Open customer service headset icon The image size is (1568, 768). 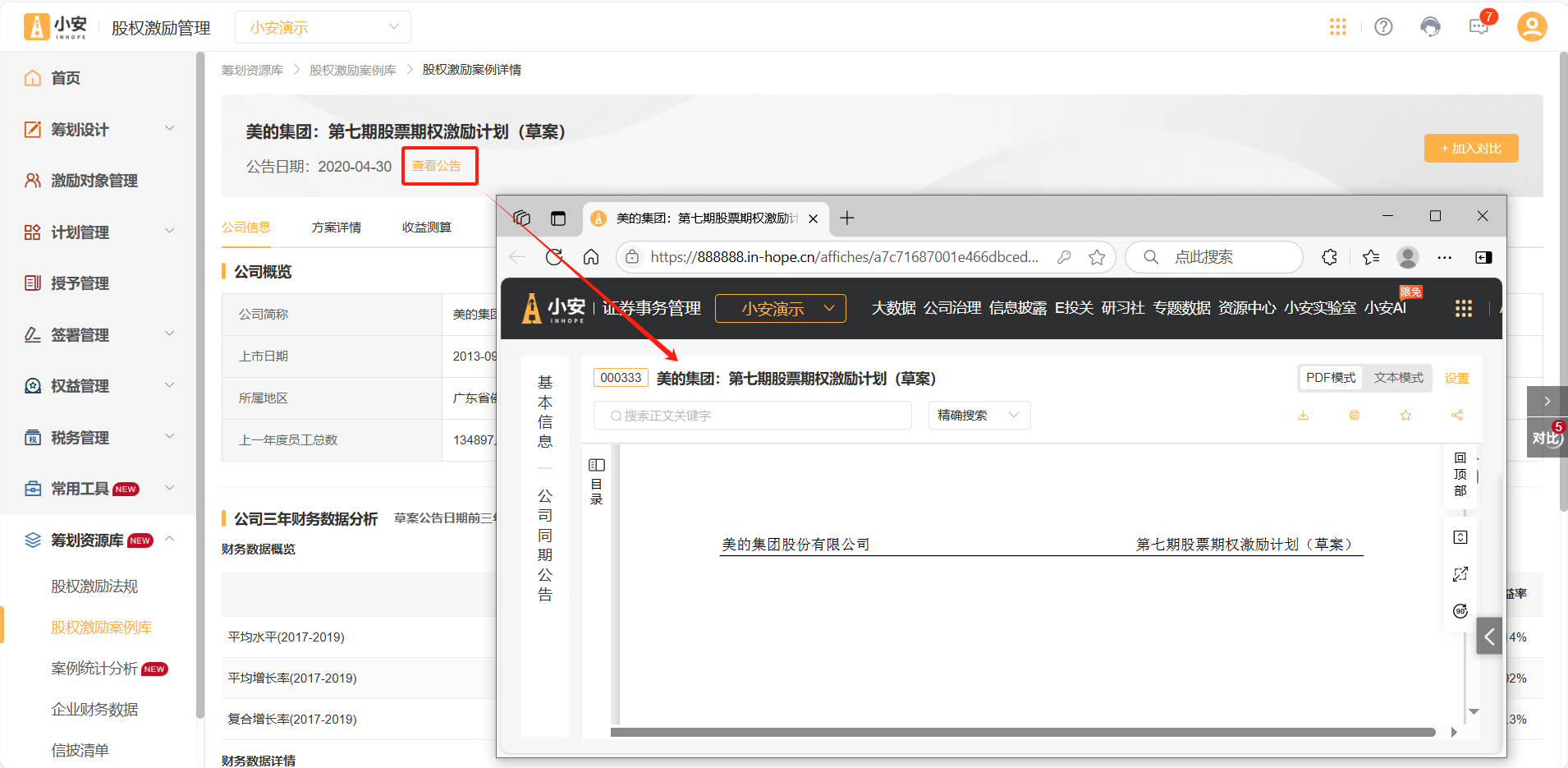pyautogui.click(x=1430, y=27)
